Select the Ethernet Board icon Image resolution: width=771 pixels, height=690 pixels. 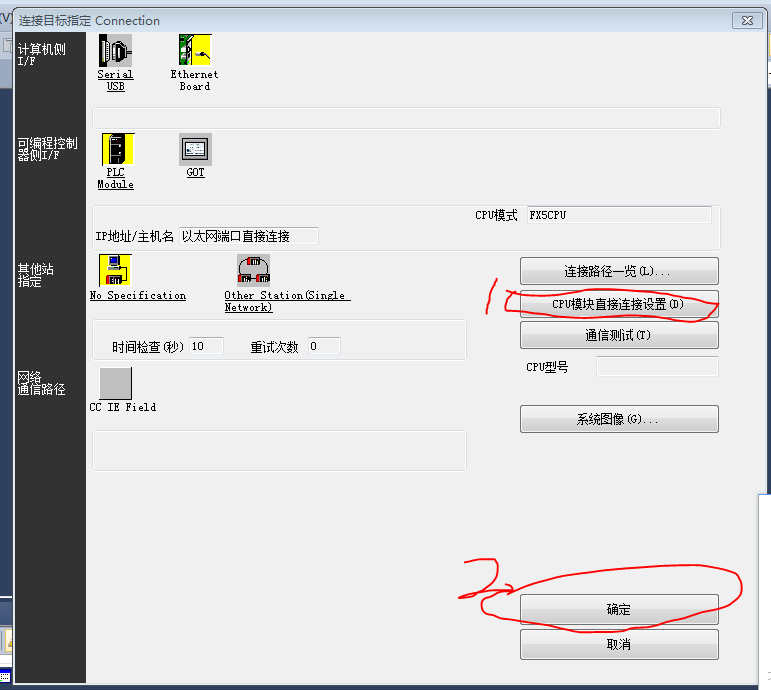tap(195, 50)
